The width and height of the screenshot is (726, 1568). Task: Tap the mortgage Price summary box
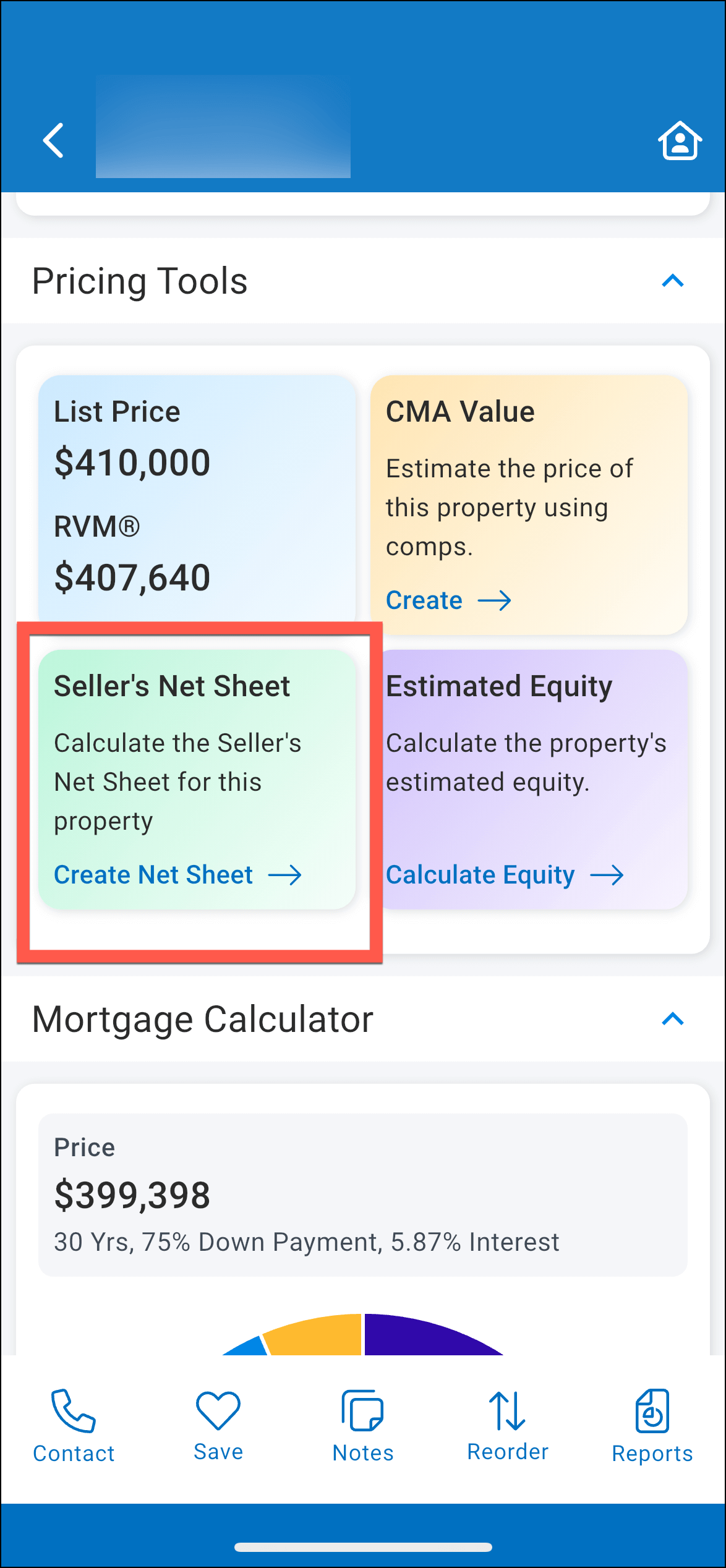coord(362,1195)
